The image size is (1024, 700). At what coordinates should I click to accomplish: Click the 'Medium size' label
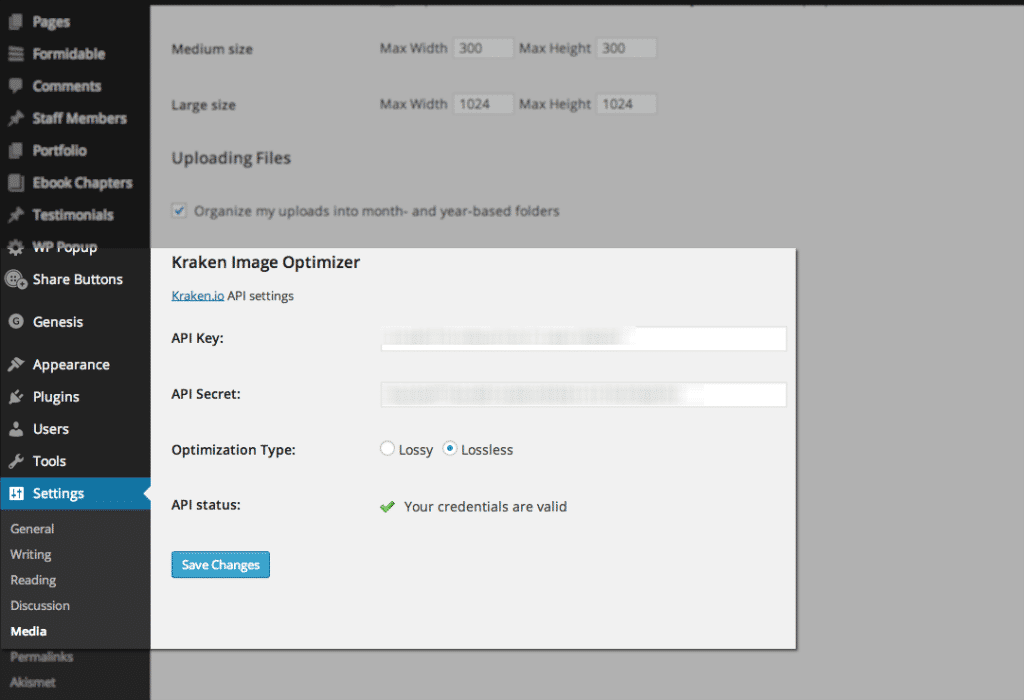(x=212, y=49)
